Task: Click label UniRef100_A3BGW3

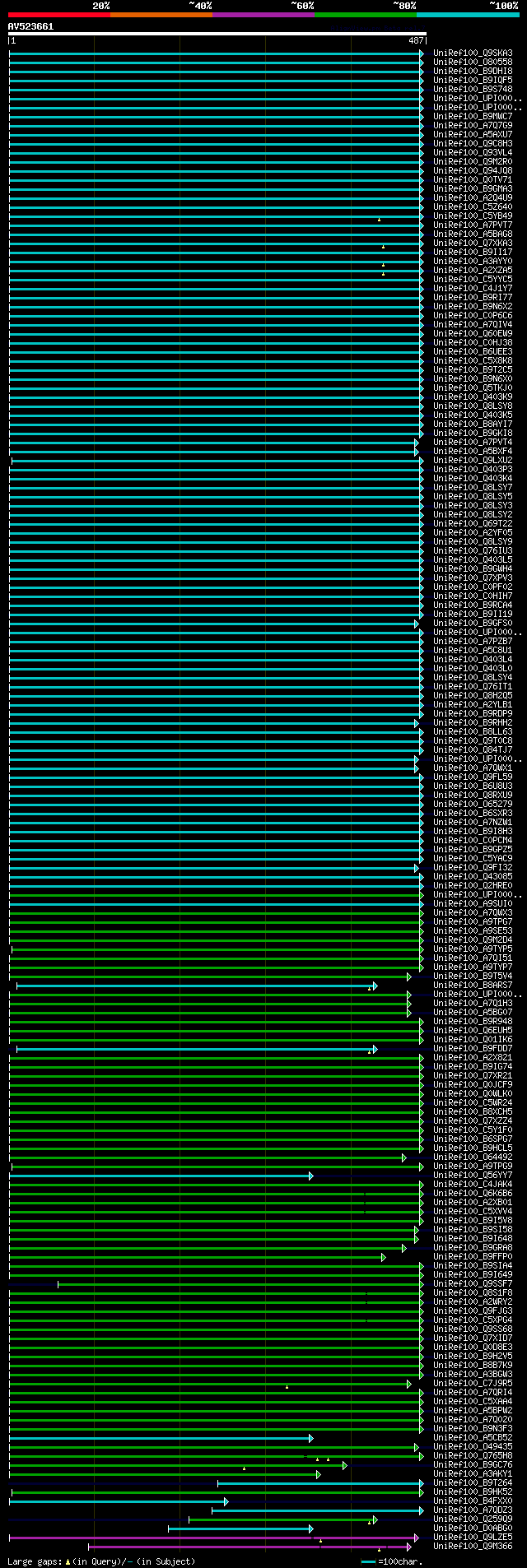Action: coord(473,1374)
